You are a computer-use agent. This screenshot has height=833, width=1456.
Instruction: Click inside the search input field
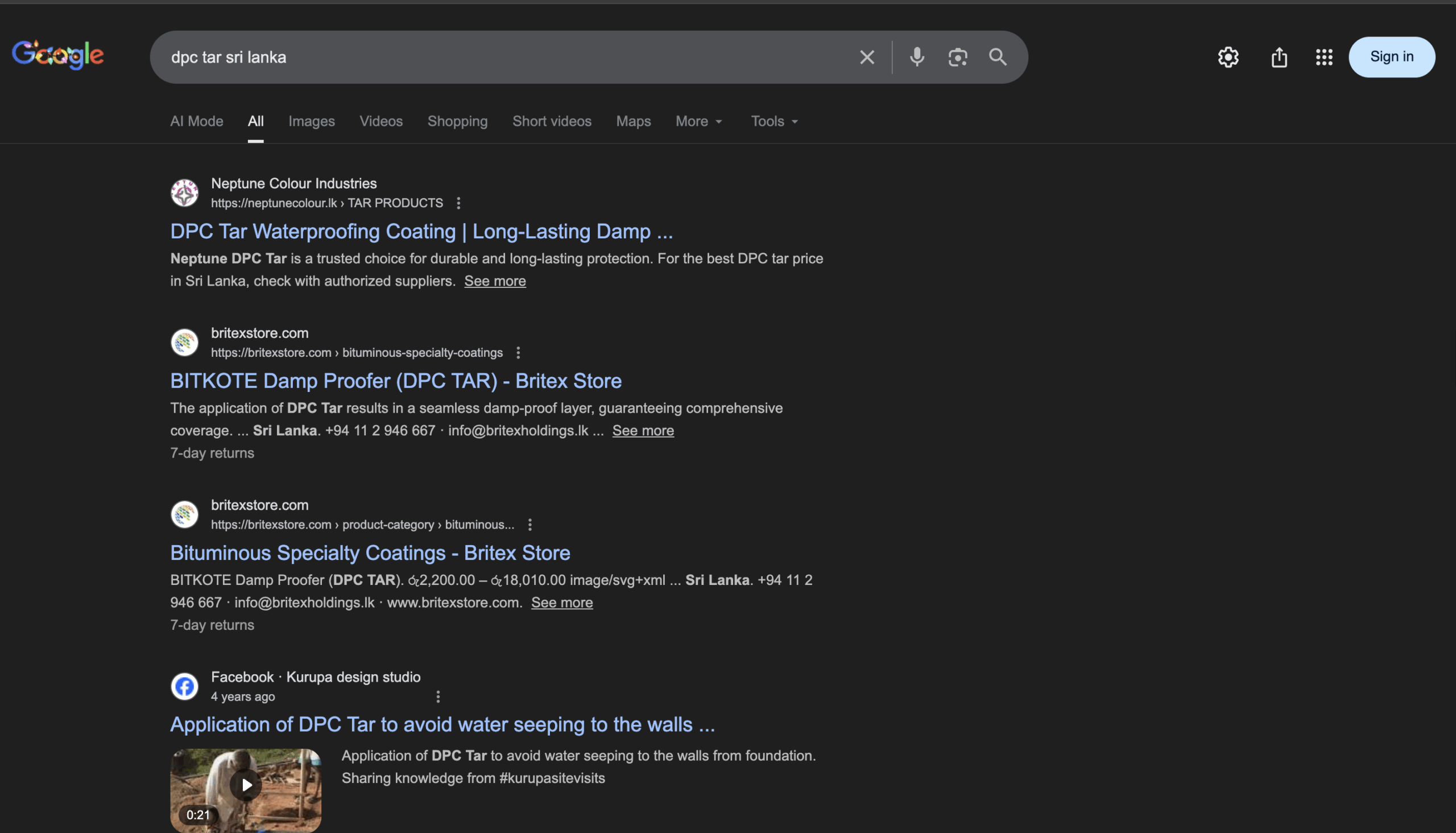515,57
